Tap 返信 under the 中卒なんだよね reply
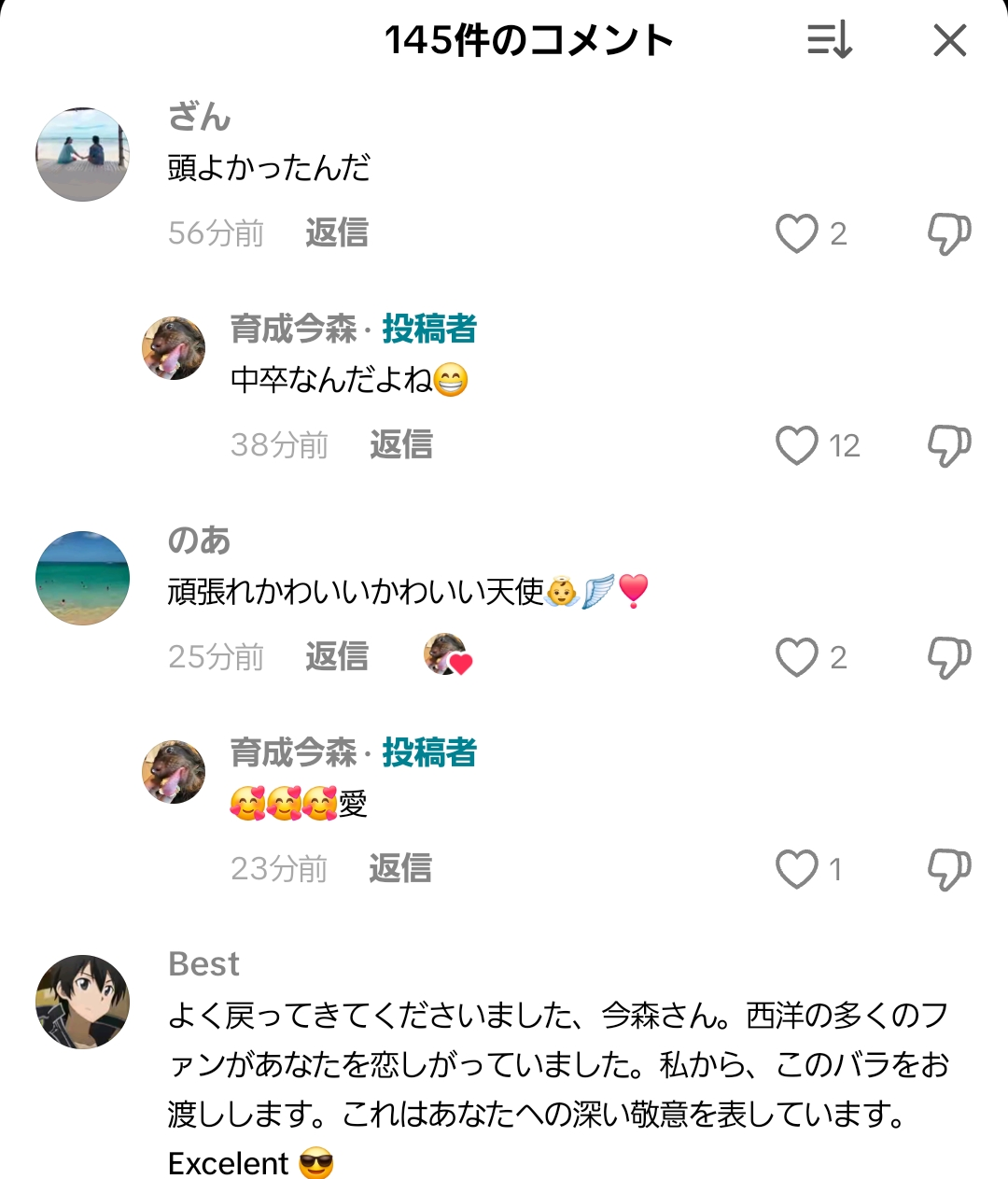1008x1179 pixels. click(400, 445)
